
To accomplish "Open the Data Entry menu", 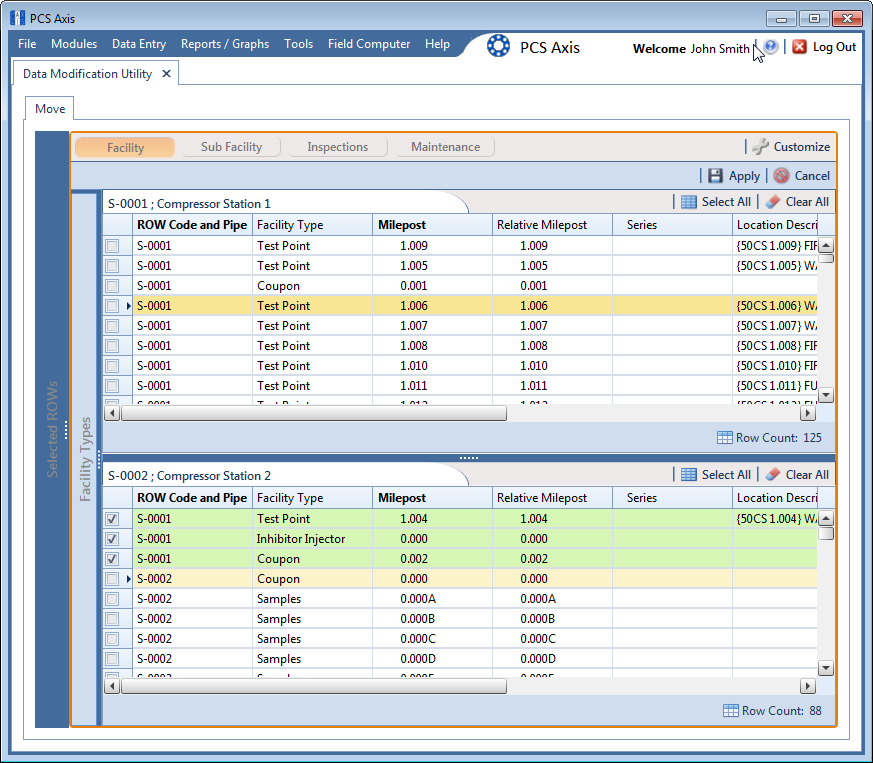I will tap(139, 44).
